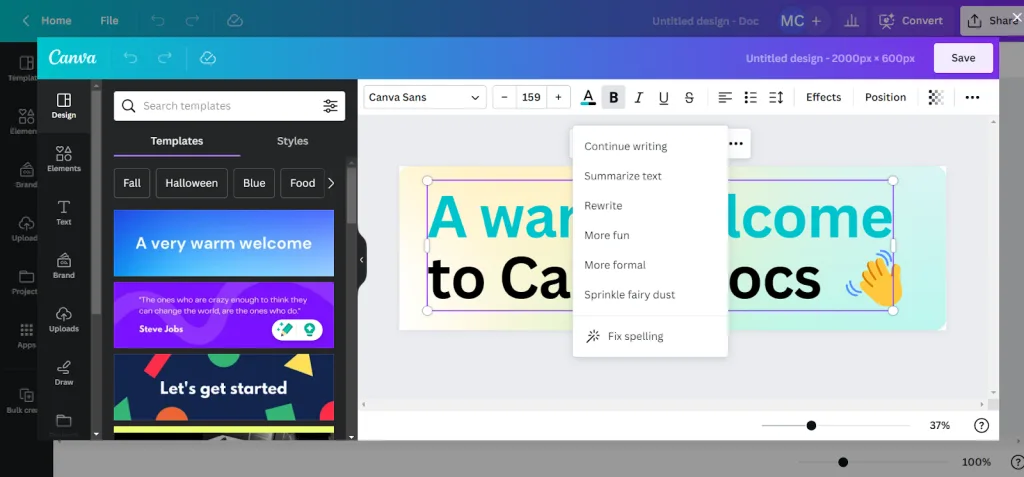Click the list bullet formatting icon

(750, 97)
